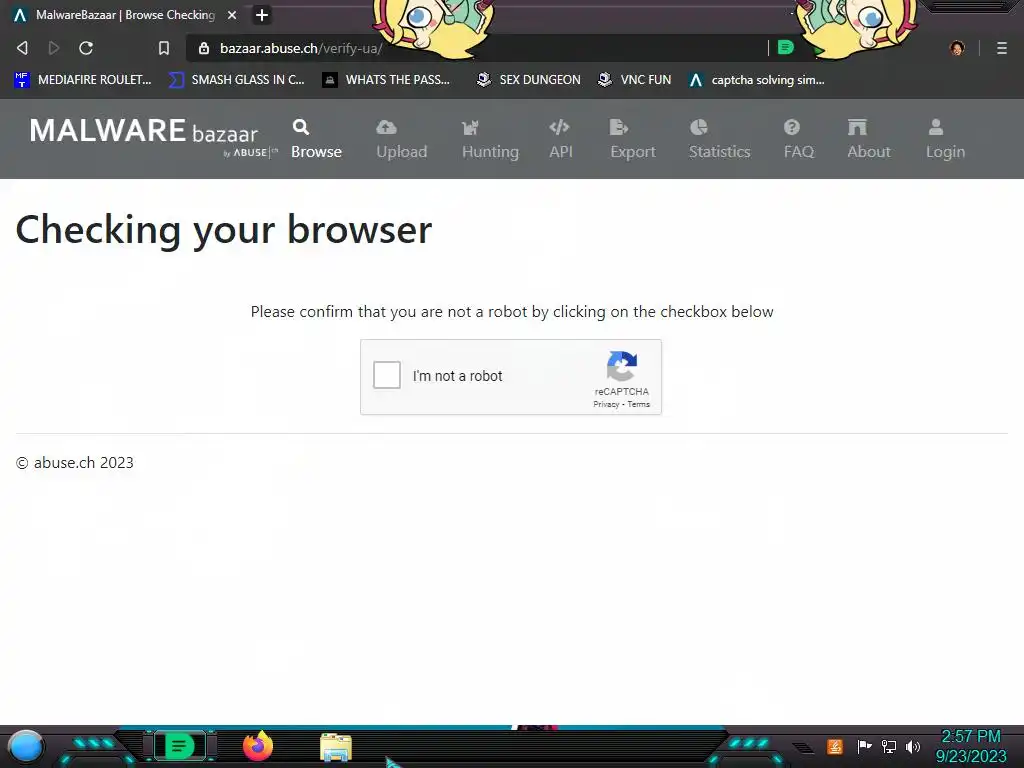1024x768 pixels.
Task: Click the green extension icon in address bar
Action: pos(786,48)
